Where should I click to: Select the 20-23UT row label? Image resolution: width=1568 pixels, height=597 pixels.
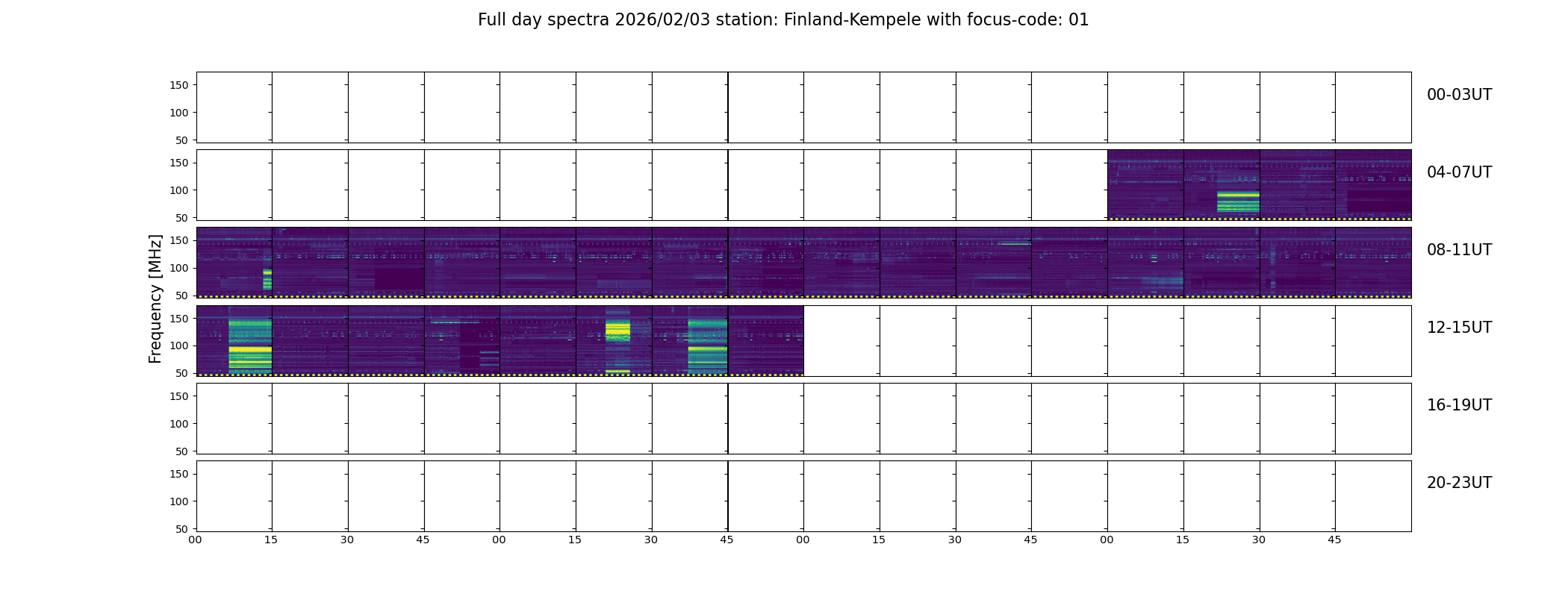pyautogui.click(x=1459, y=483)
